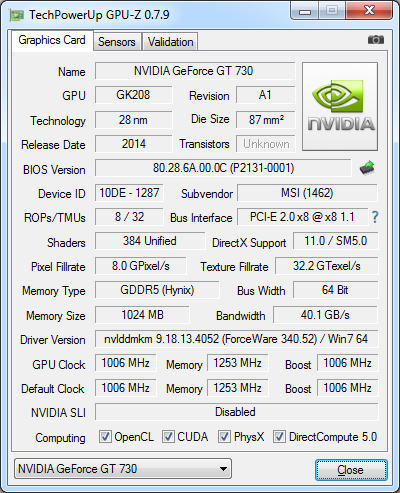Screen dimensions: 400x493
Task: Close window using title bar X
Action: coord(369,11)
